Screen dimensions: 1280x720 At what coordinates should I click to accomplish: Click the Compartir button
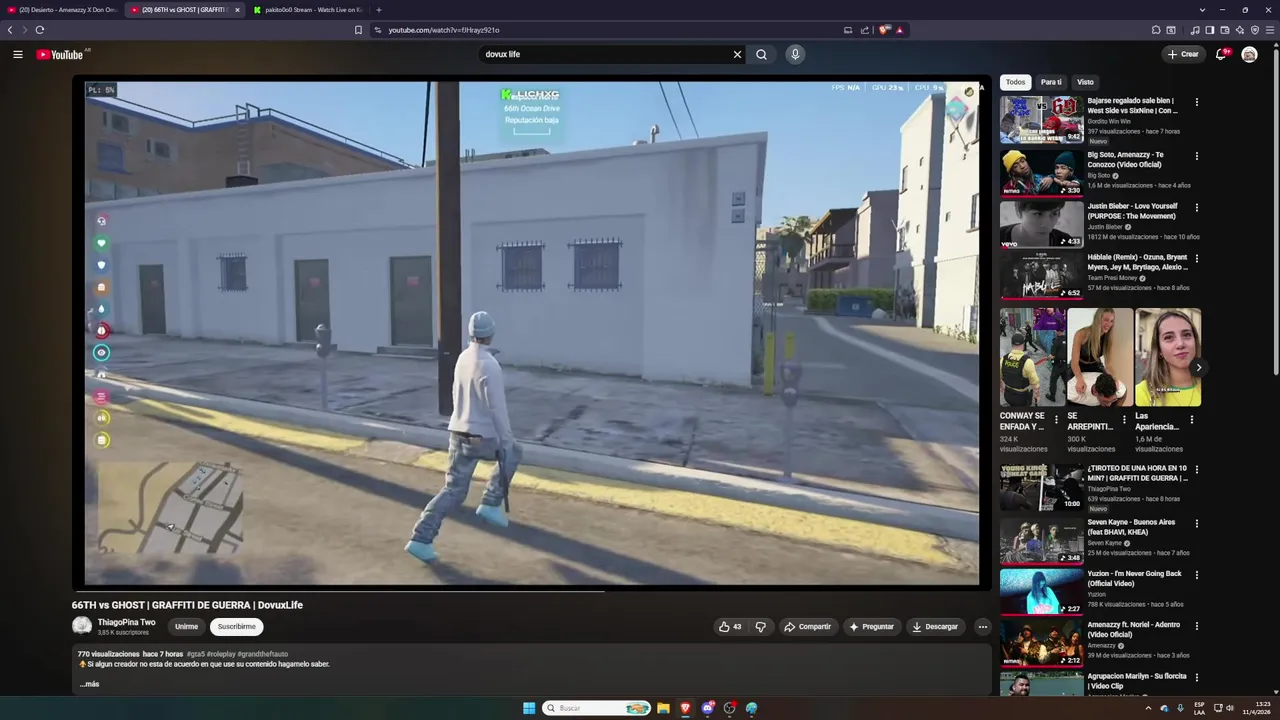(x=807, y=627)
